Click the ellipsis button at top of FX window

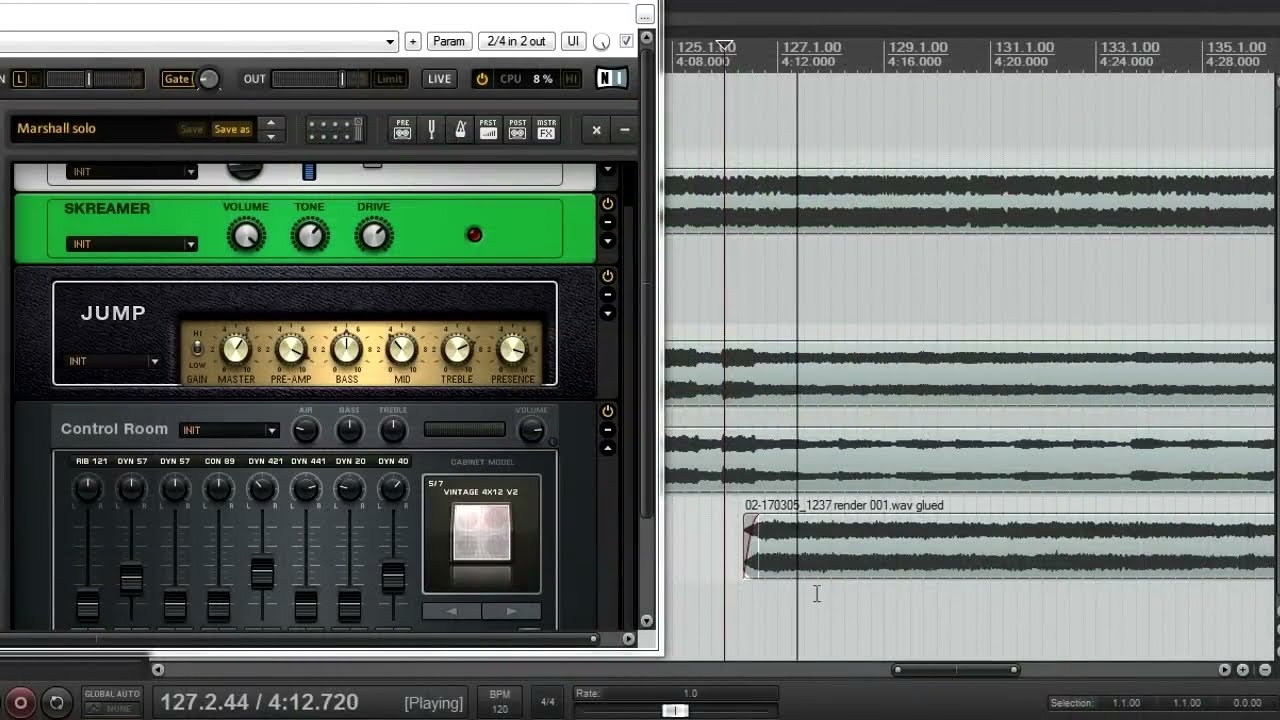pos(645,14)
